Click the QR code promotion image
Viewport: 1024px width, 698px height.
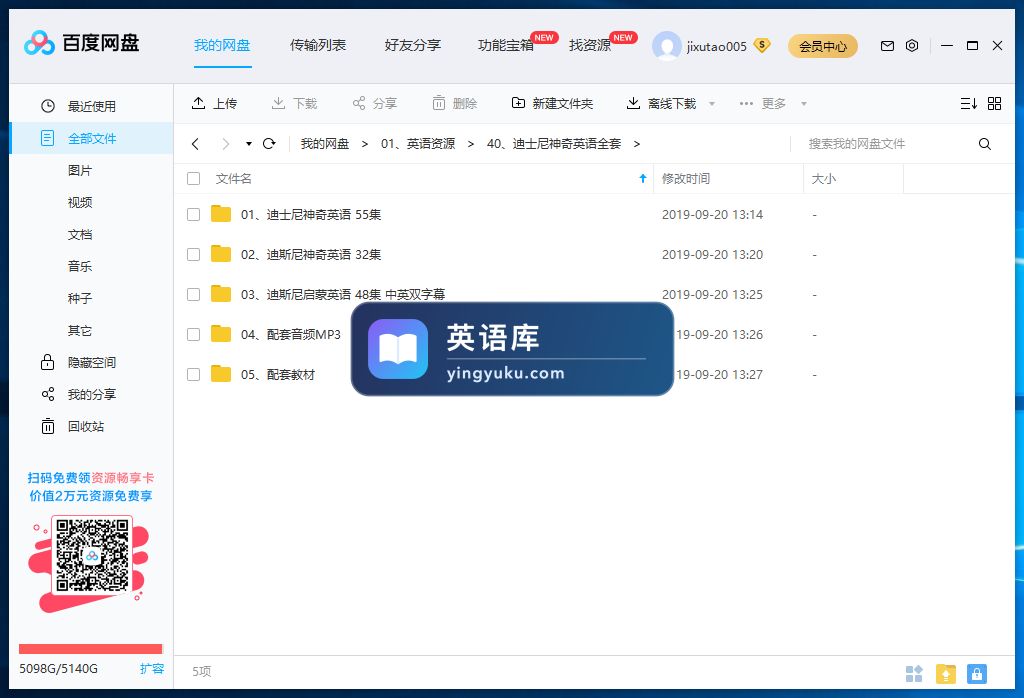point(92,555)
